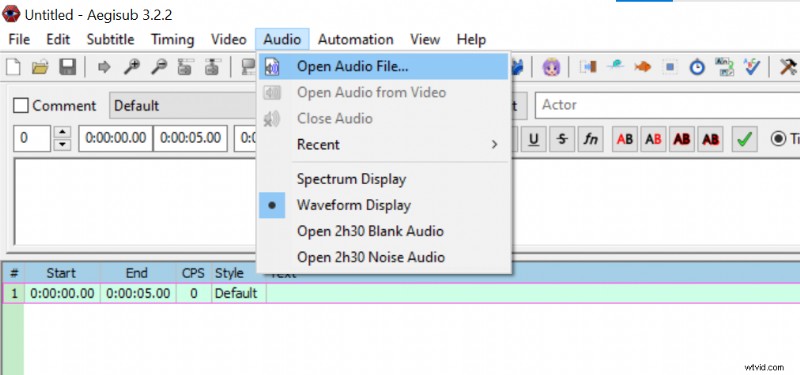
Task: Open Styling Assistant turtle icon
Action: click(x=615, y=66)
